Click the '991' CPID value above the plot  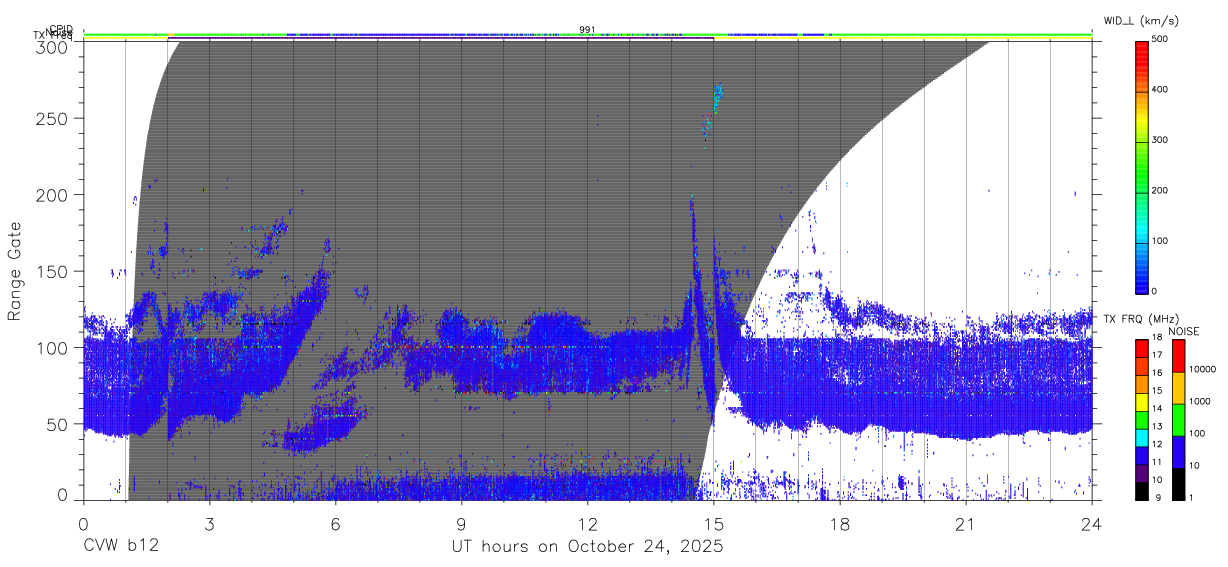point(588,29)
